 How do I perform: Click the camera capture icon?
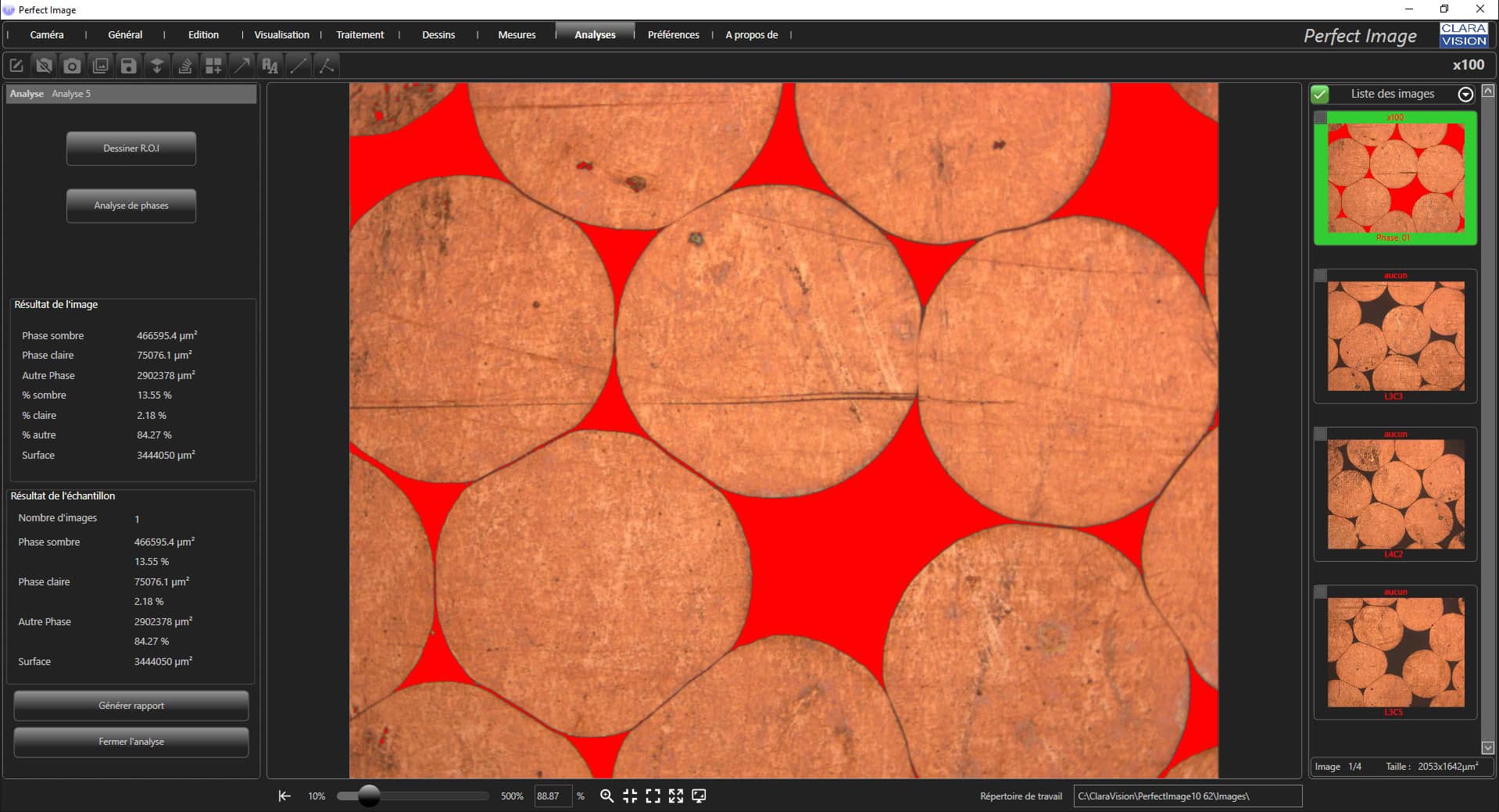coord(73,66)
